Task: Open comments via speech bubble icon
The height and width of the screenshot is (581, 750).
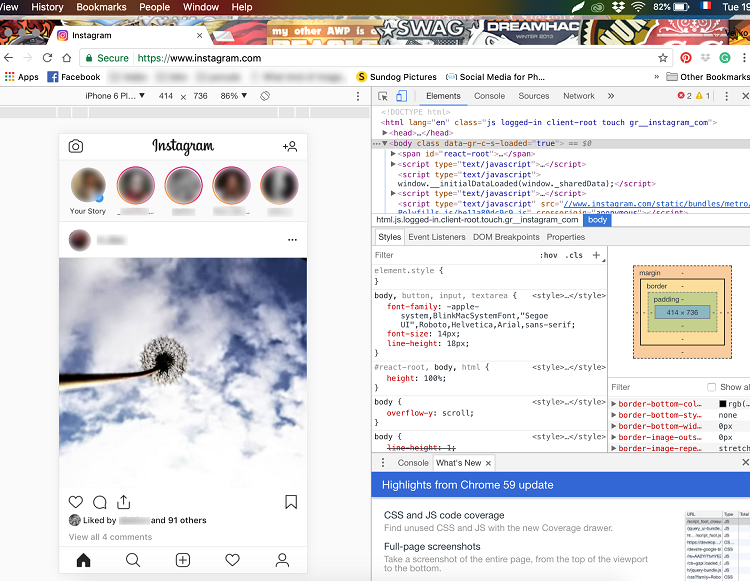Action: tap(99, 502)
